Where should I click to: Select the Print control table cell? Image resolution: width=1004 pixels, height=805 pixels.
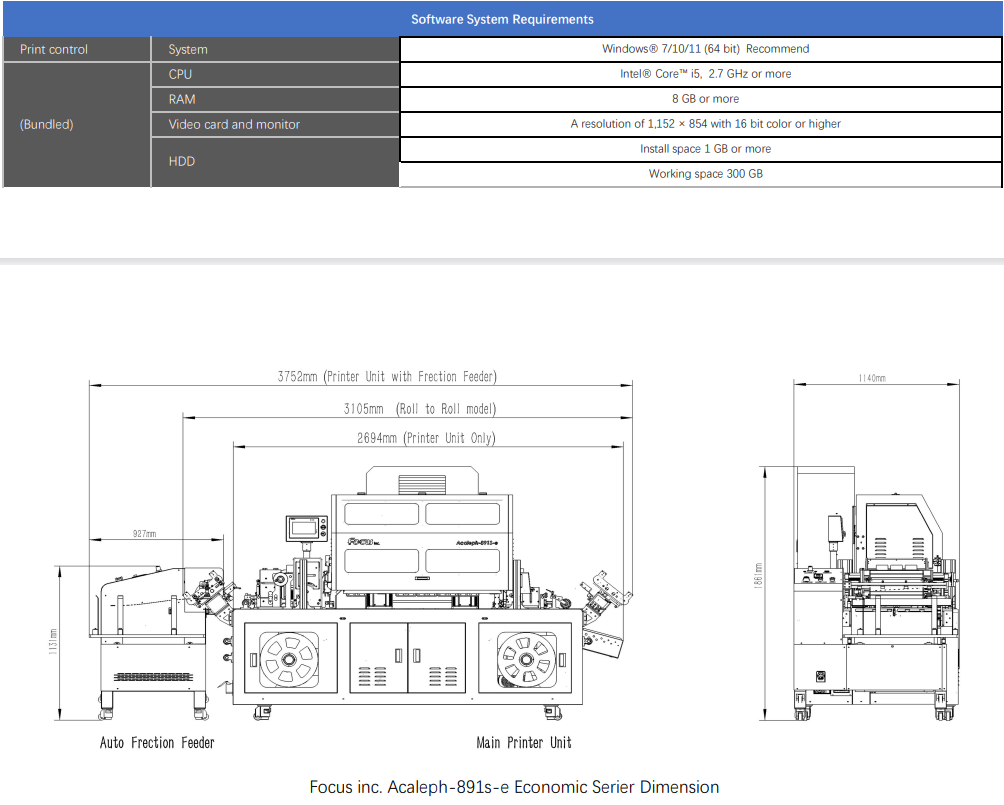54,49
